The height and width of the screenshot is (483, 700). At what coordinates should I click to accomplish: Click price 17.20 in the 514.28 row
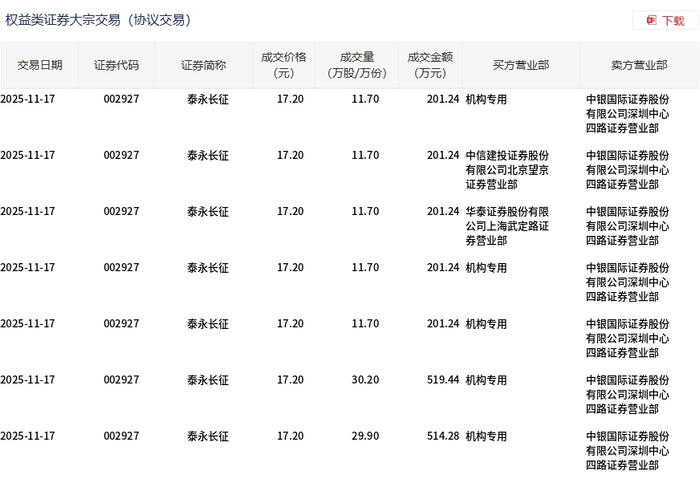[x=290, y=436]
